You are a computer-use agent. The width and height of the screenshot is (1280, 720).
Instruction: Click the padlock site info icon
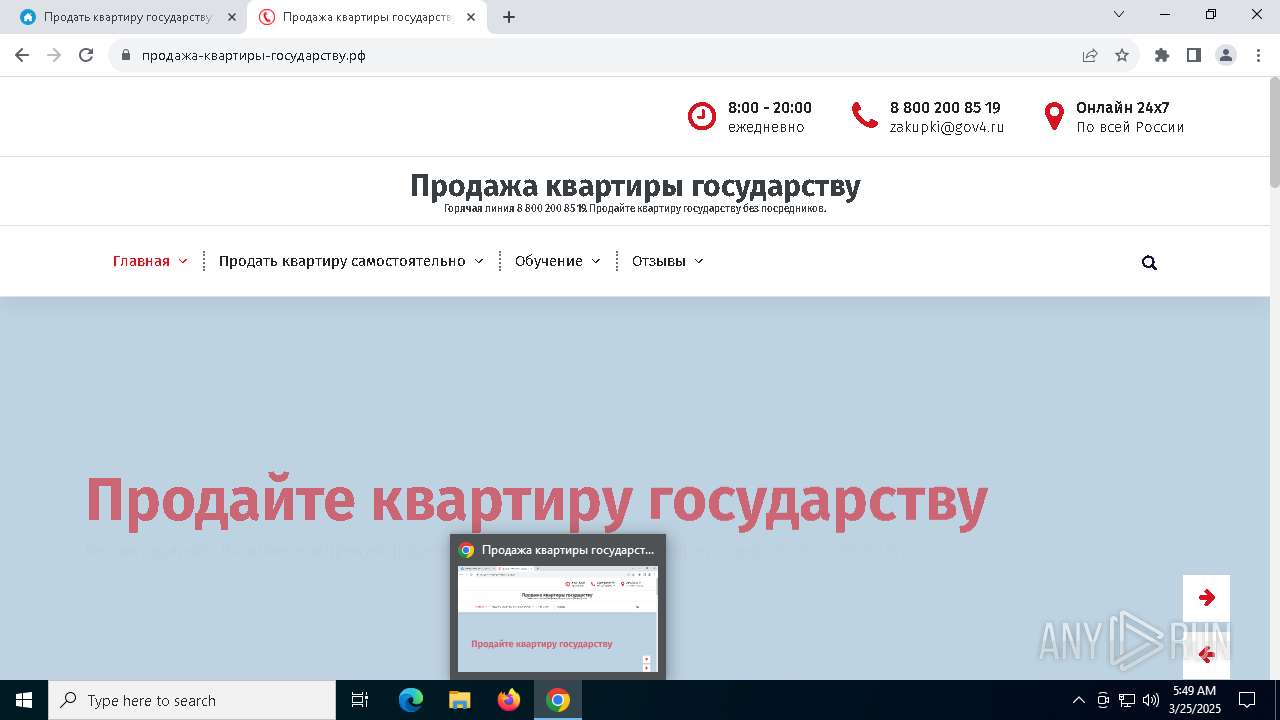point(126,56)
